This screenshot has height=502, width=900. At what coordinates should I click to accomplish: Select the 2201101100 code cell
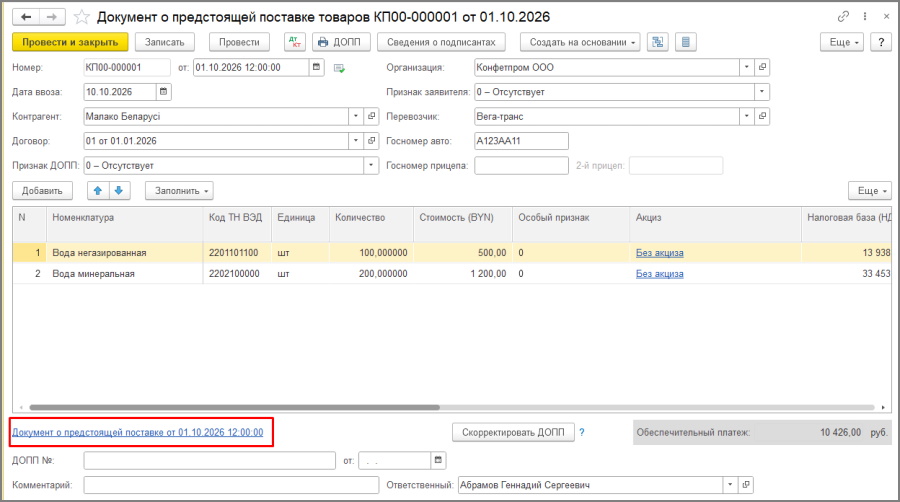[237, 252]
